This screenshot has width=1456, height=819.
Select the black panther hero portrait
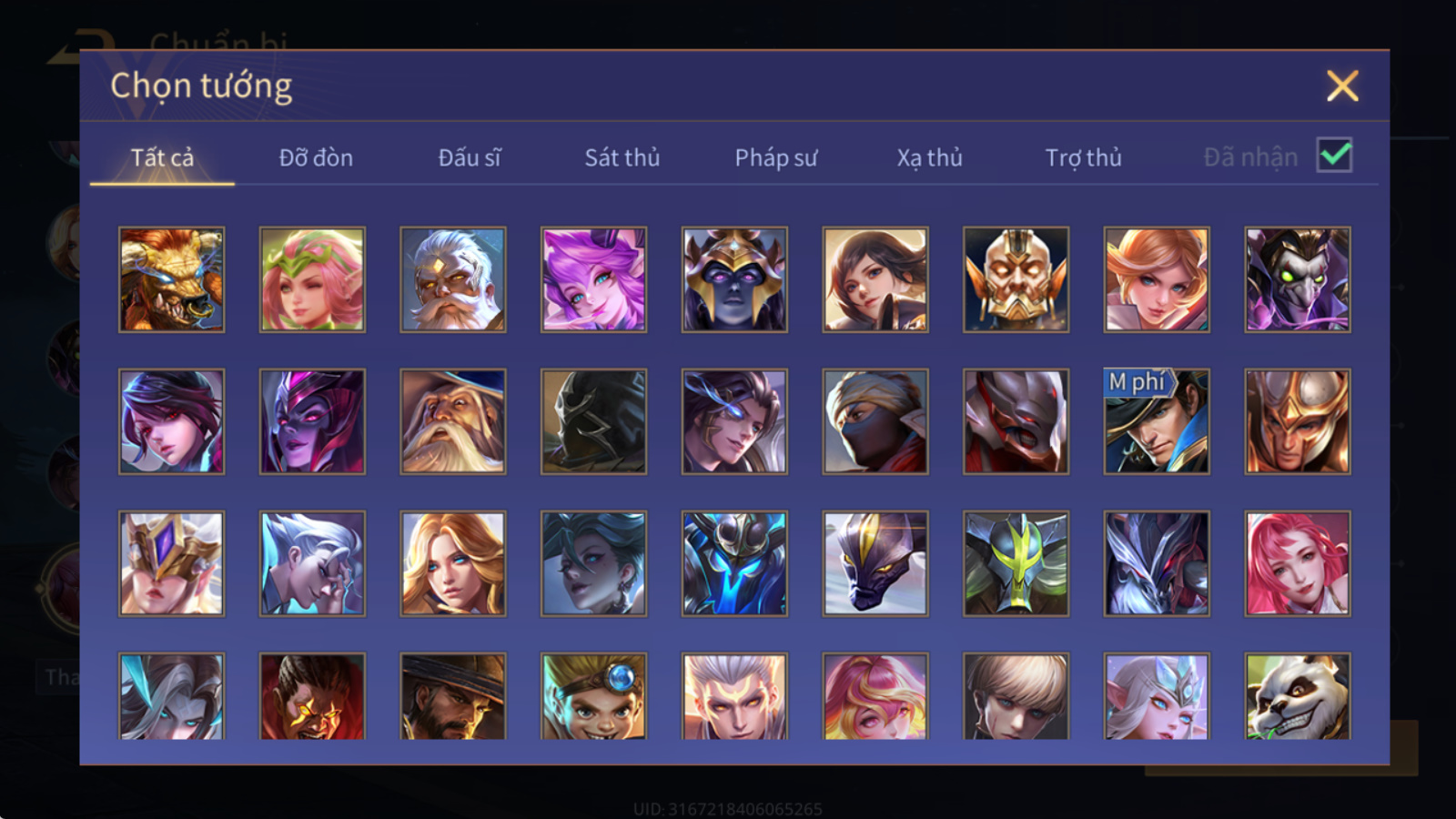click(875, 563)
